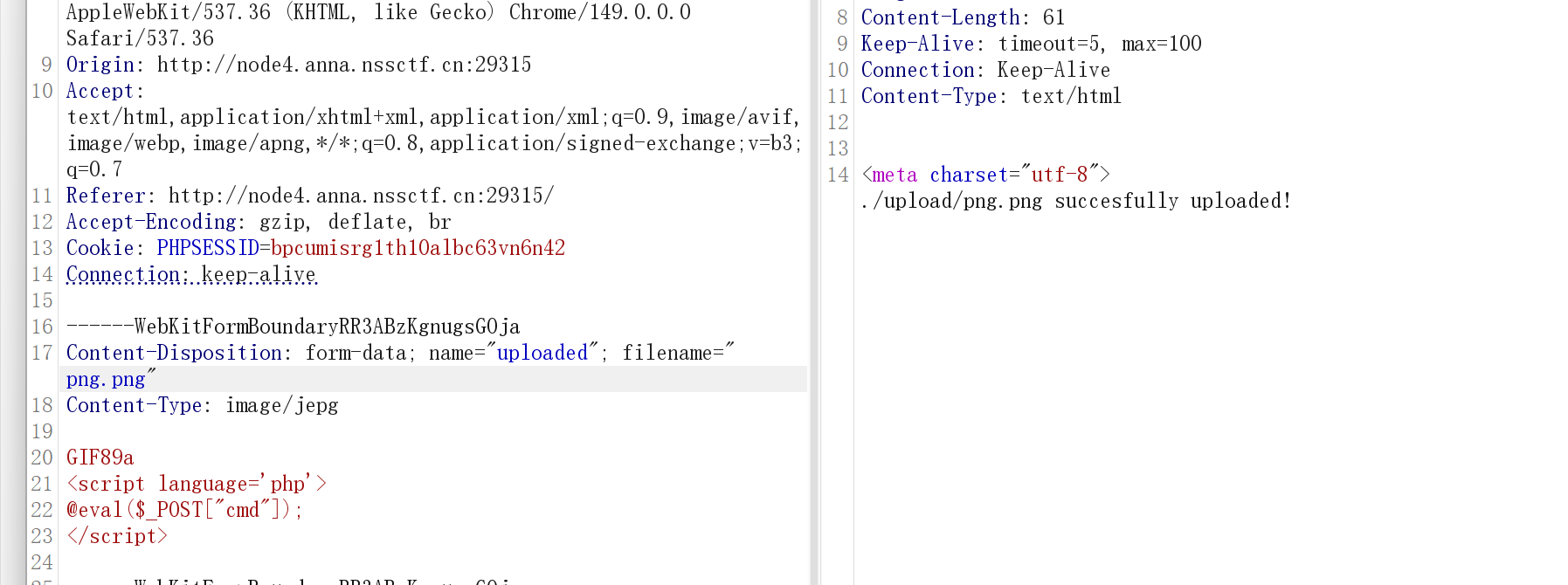Click the <script language='php'> opening tag
Image resolution: width=1568 pixels, height=585 pixels.
coord(197,484)
